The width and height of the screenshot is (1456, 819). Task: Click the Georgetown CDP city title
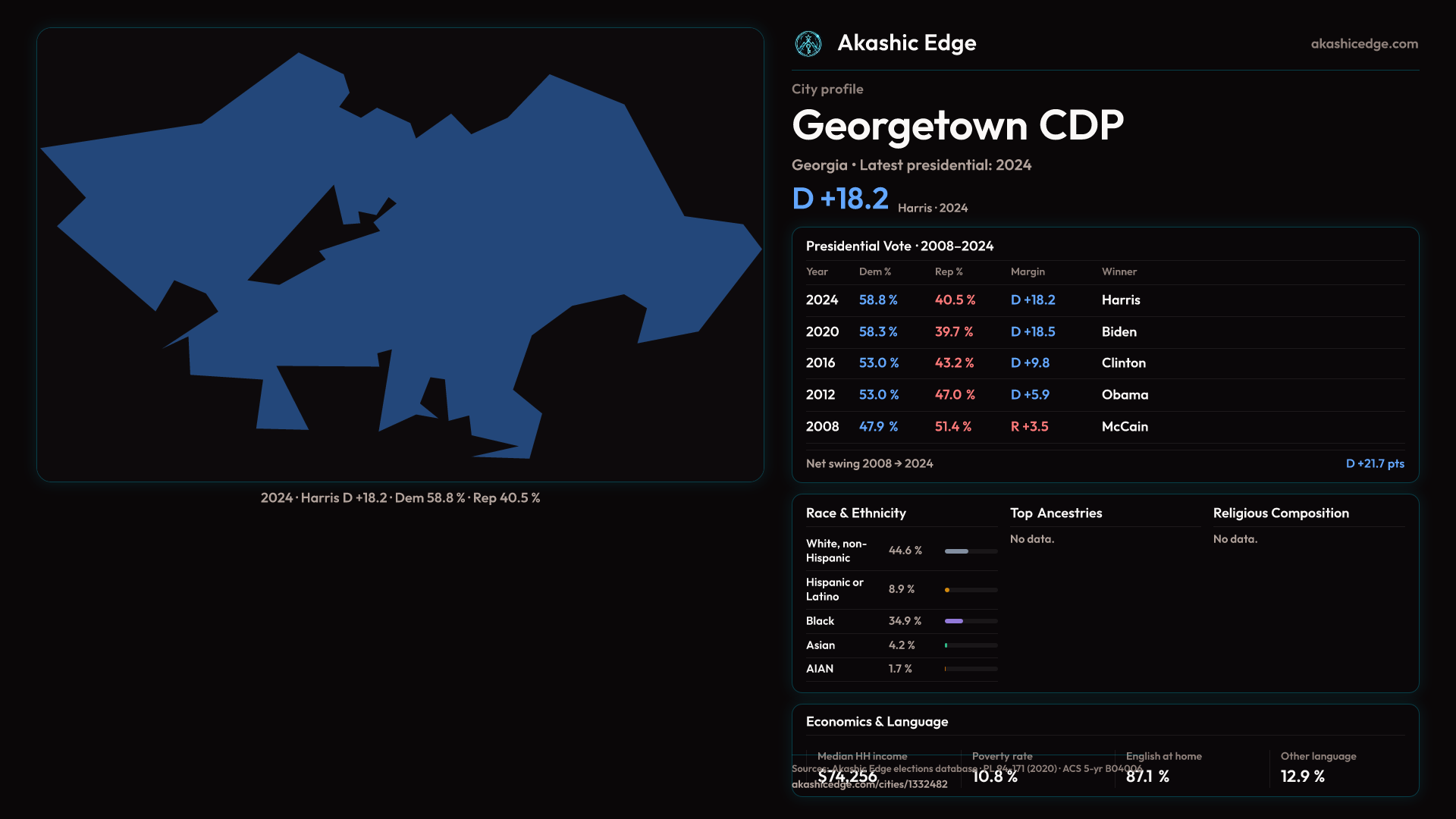pos(957,125)
